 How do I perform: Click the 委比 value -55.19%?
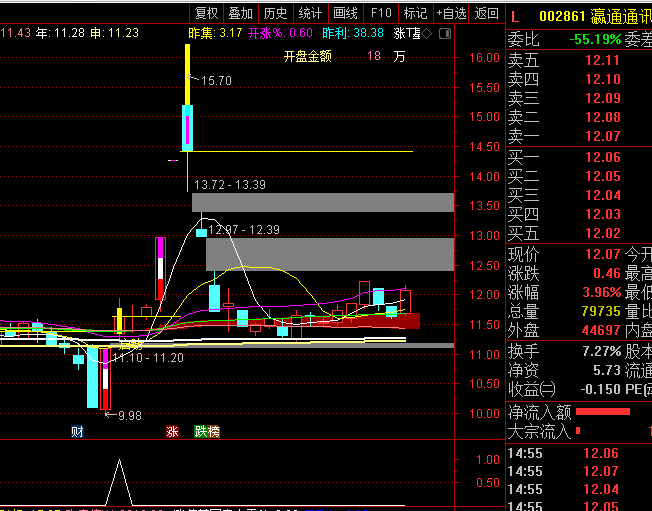click(595, 39)
